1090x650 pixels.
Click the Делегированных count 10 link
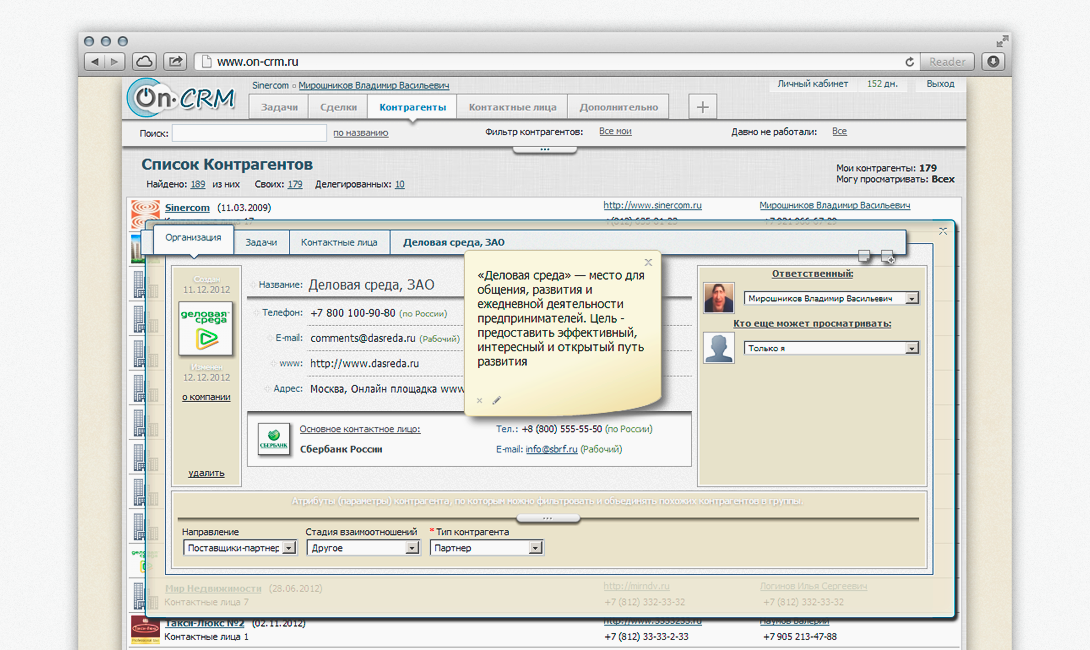pyautogui.click(x=400, y=184)
